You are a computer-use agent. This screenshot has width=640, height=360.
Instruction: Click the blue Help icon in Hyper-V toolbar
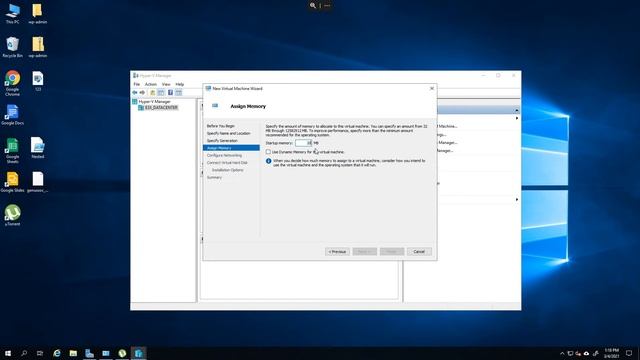(x=170, y=93)
